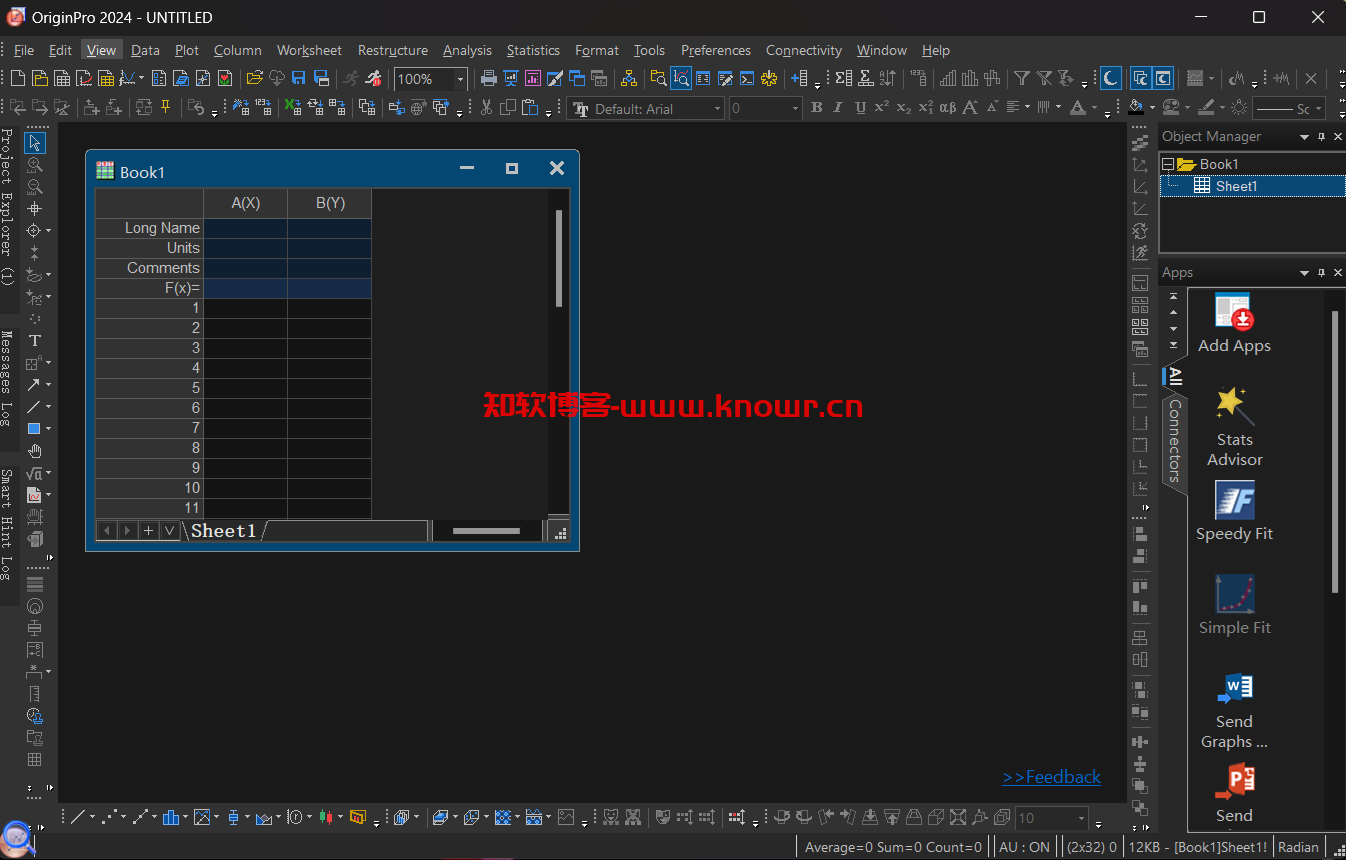1346x860 pixels.
Task: Open the Send Graphs to Word app
Action: pyautogui.click(x=1234, y=711)
